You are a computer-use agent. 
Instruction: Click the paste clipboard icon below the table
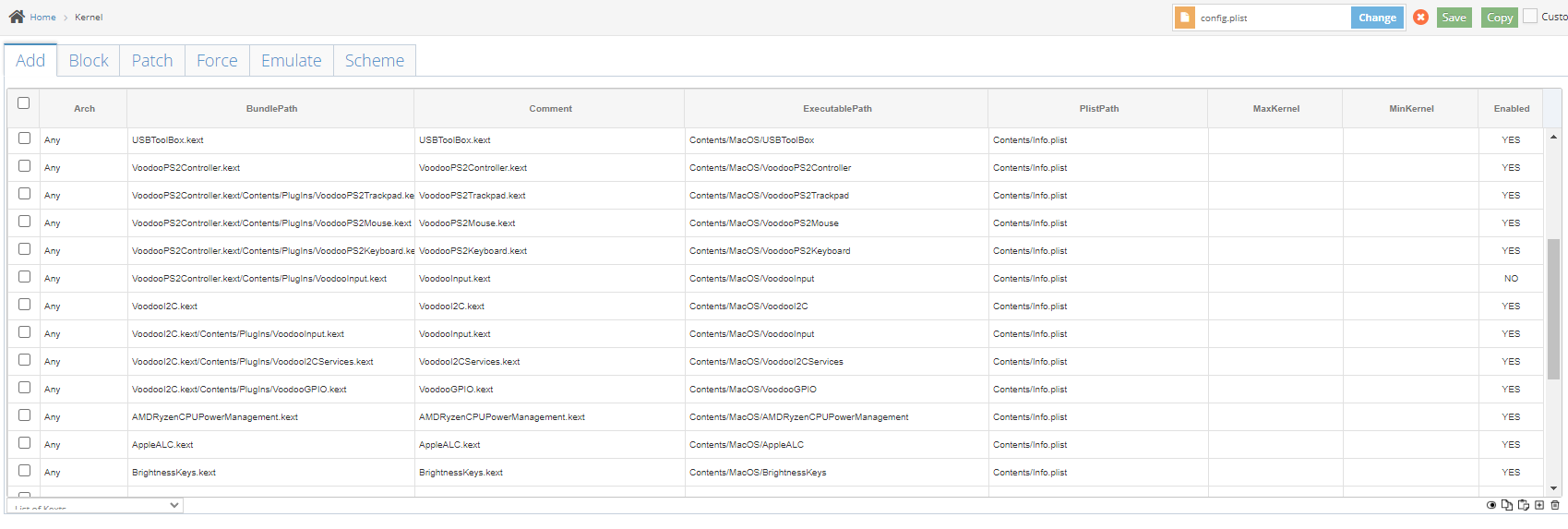1524,505
